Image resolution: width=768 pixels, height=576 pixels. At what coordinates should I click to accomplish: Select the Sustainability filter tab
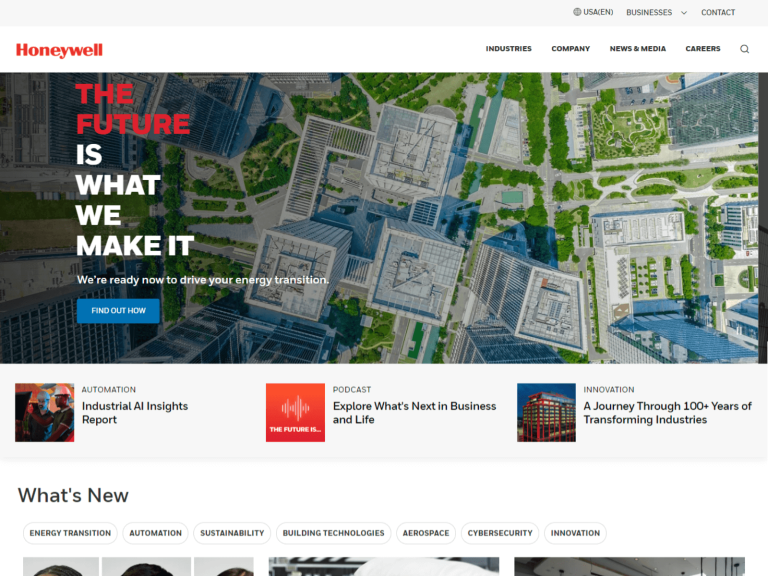pos(232,533)
